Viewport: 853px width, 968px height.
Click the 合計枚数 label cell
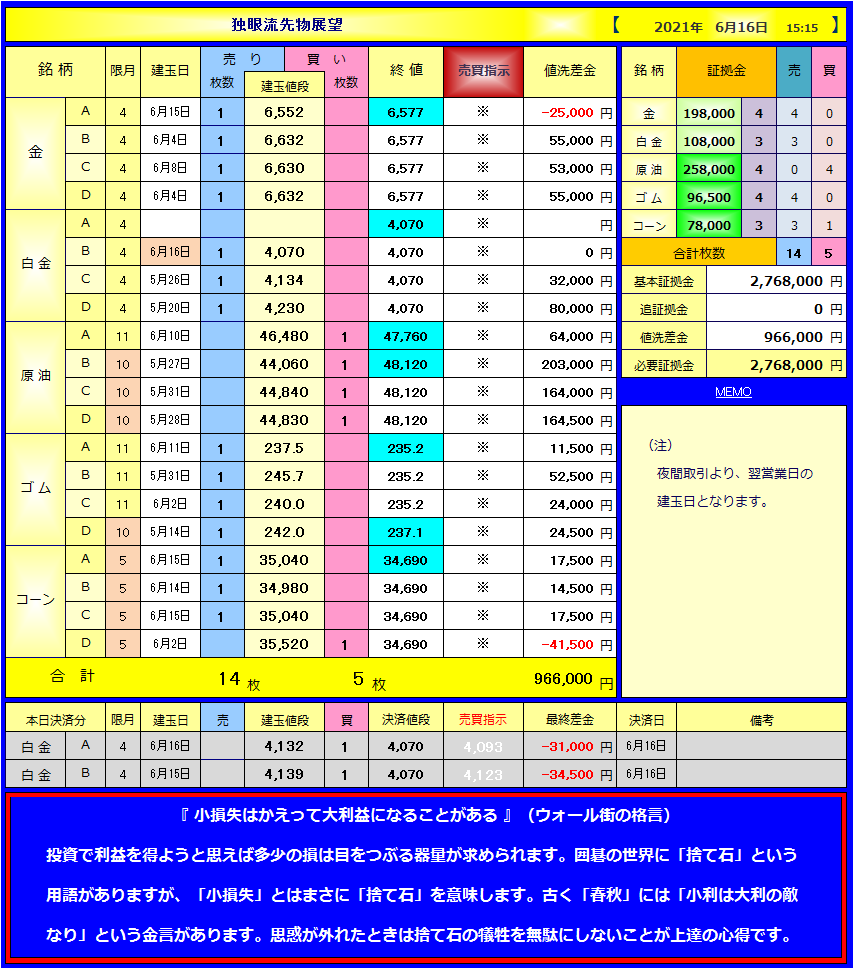point(699,254)
